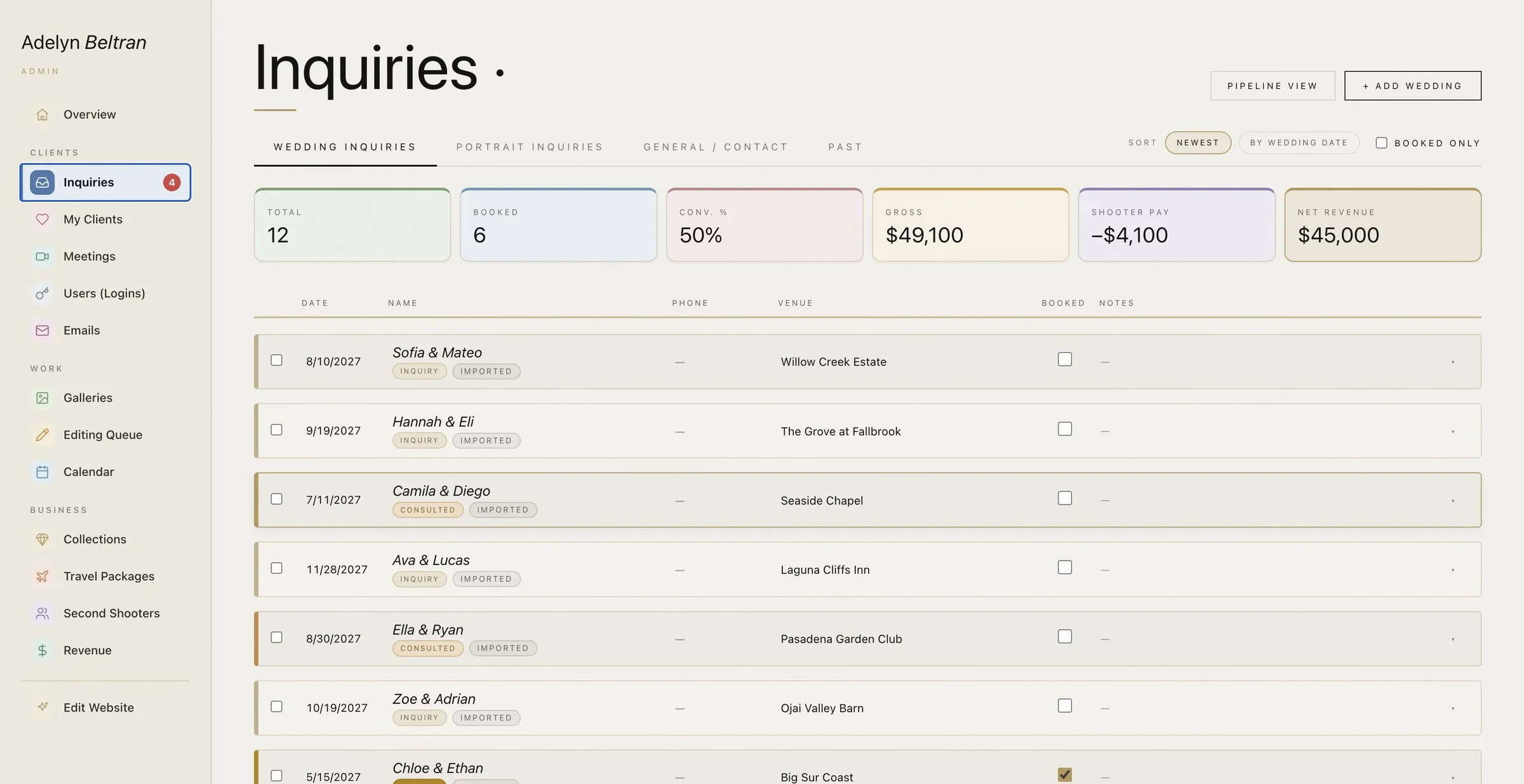
Task: Click the Venue column header
Action: pyautogui.click(x=795, y=303)
